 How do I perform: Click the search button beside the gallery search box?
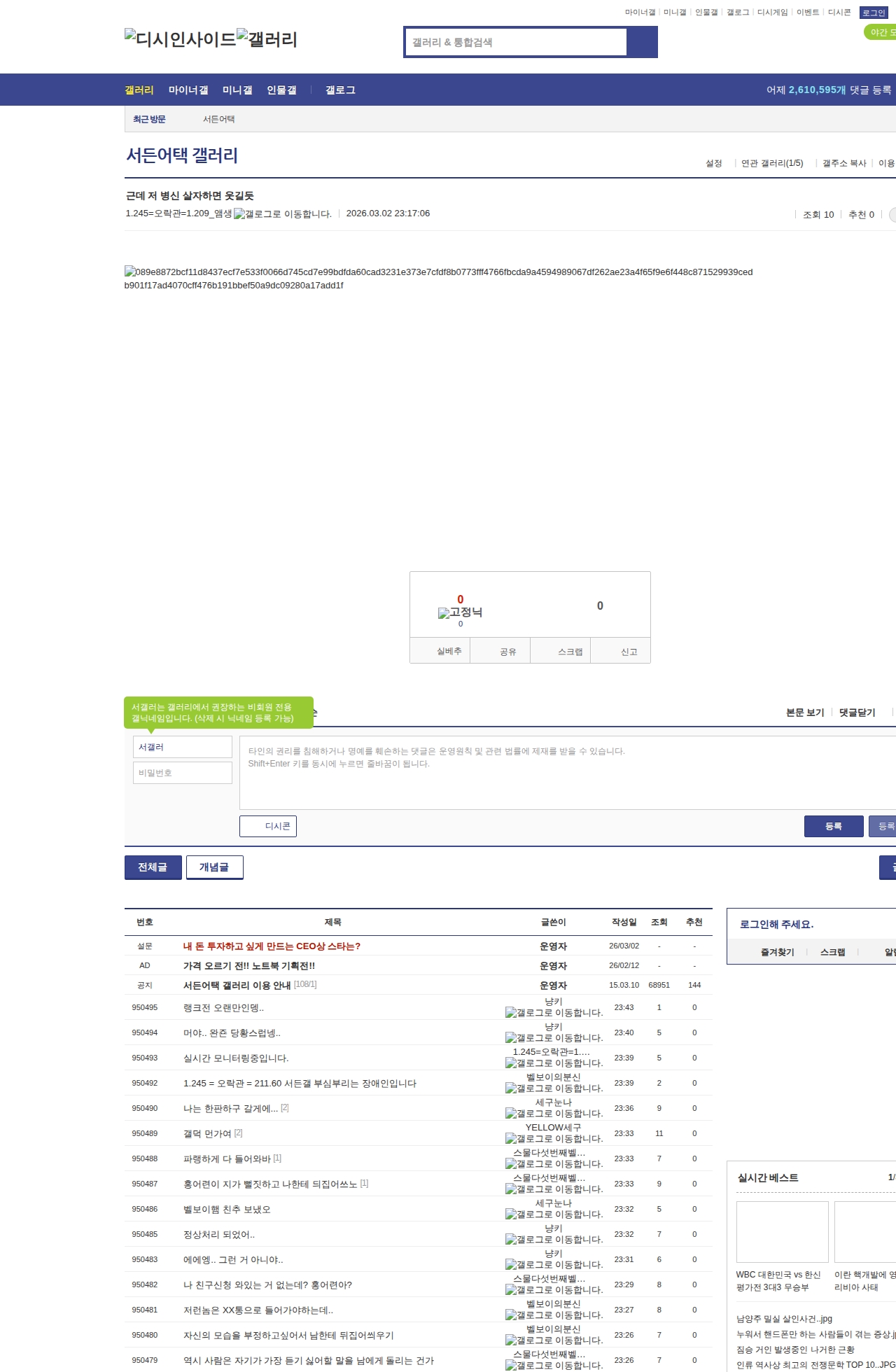(642, 42)
